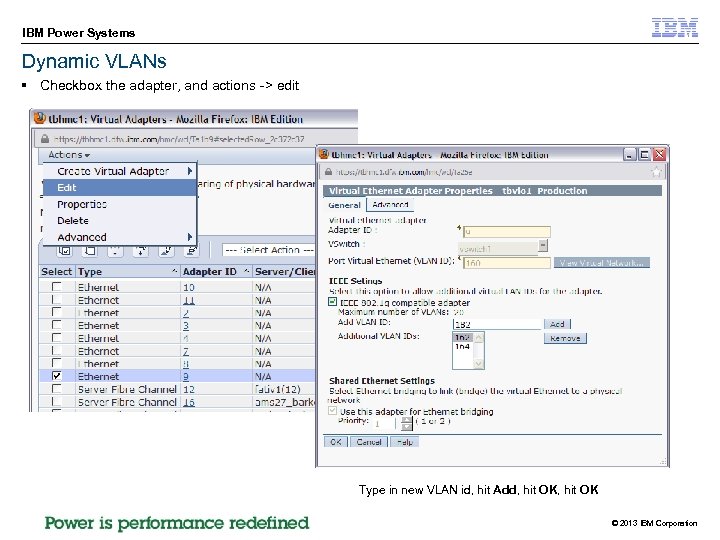Screen dimensions: 720x540
Task: Click the Select column header
Action: pyautogui.click(x=56, y=271)
